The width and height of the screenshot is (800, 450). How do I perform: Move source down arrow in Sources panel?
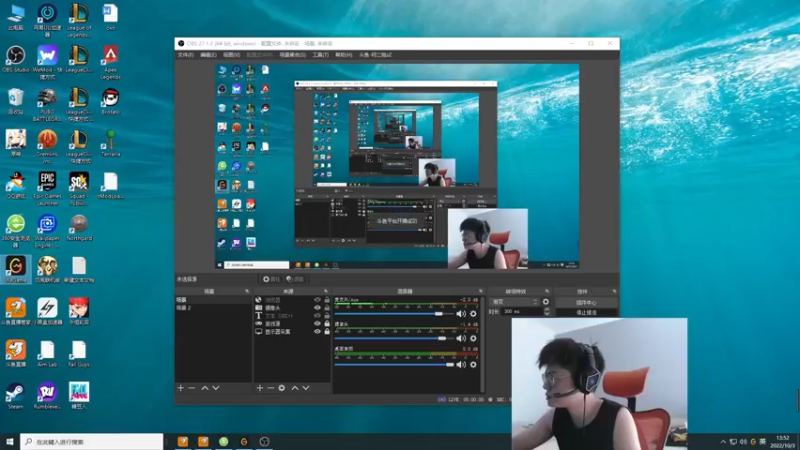306,388
